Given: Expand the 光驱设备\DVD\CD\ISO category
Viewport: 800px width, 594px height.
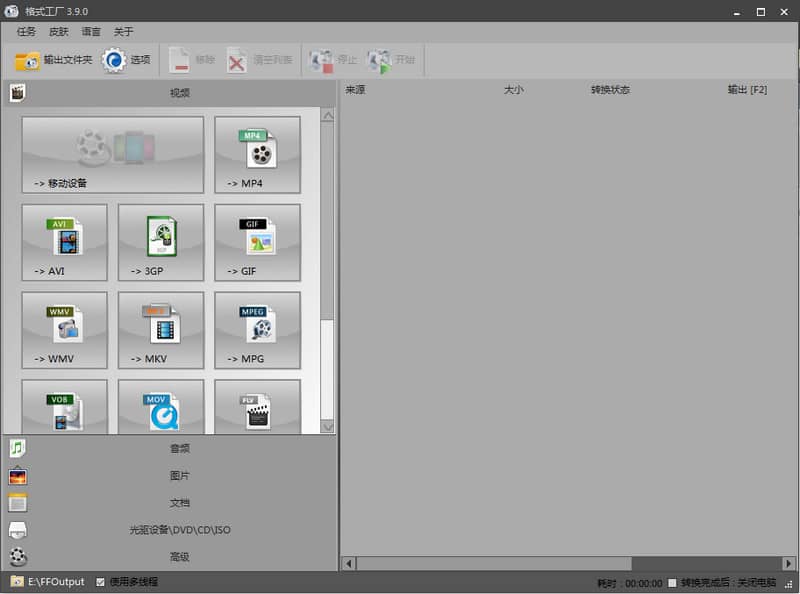Looking at the screenshot, I should pos(170,530).
